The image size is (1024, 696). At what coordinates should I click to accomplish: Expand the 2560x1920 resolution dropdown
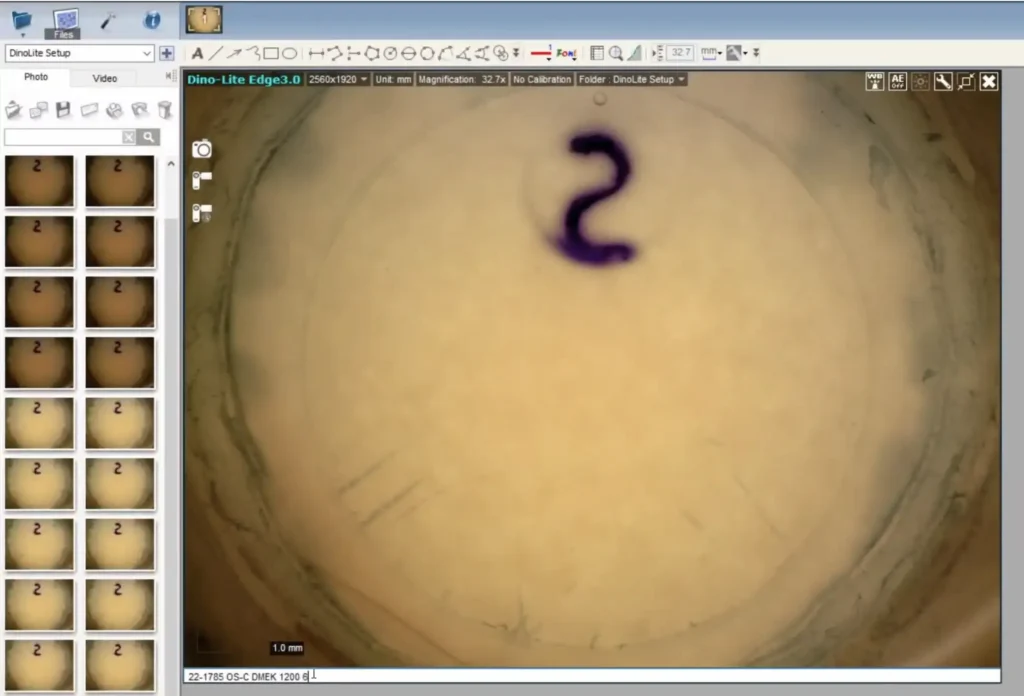[x=338, y=79]
